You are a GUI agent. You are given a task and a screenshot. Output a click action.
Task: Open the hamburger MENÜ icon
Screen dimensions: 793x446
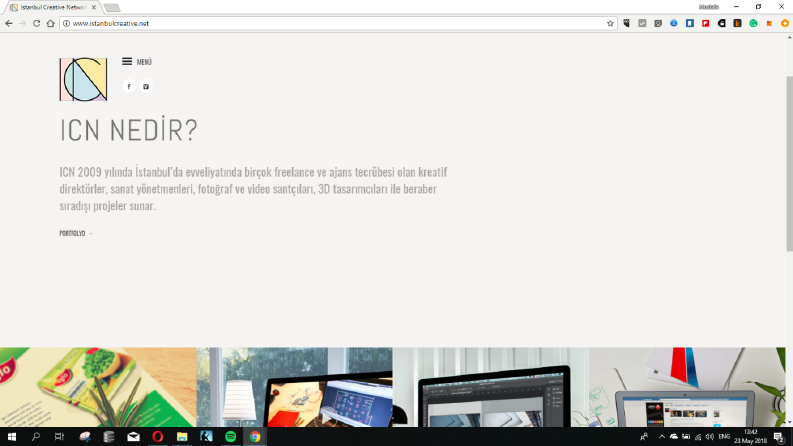point(127,61)
